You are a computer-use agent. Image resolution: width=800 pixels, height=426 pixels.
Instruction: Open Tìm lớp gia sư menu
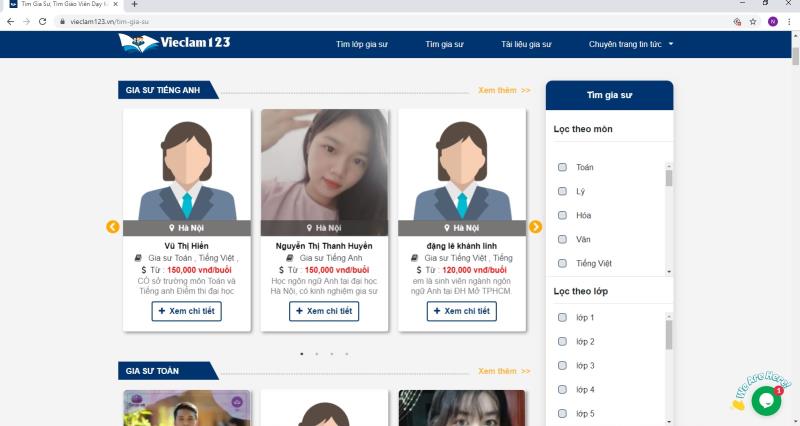tap(362, 44)
